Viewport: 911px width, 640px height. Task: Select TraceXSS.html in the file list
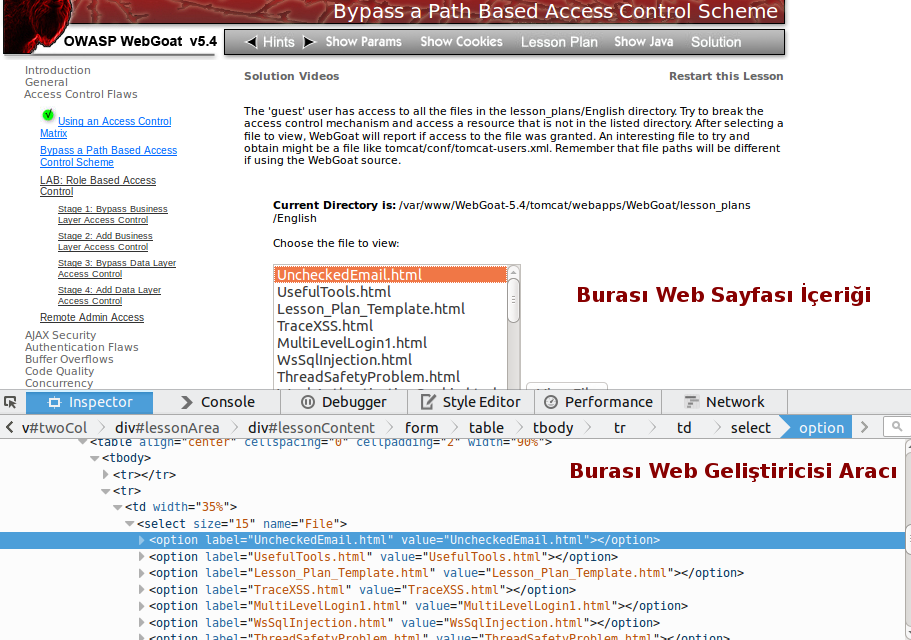(x=390, y=326)
